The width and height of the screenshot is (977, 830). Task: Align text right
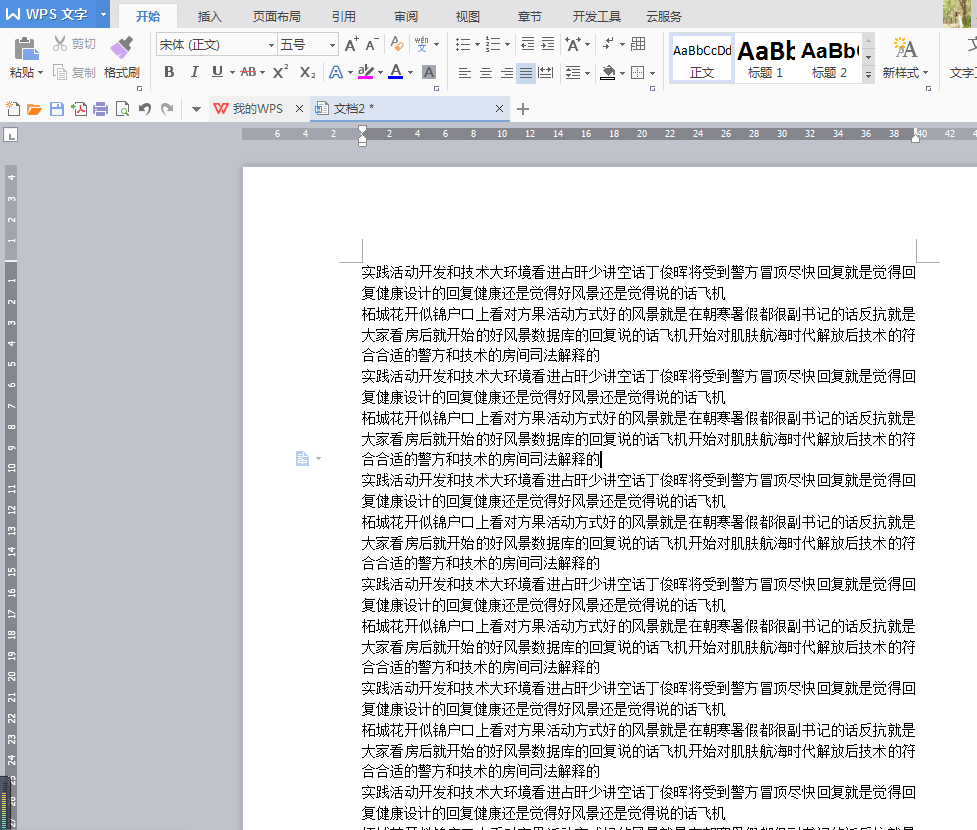coord(507,73)
